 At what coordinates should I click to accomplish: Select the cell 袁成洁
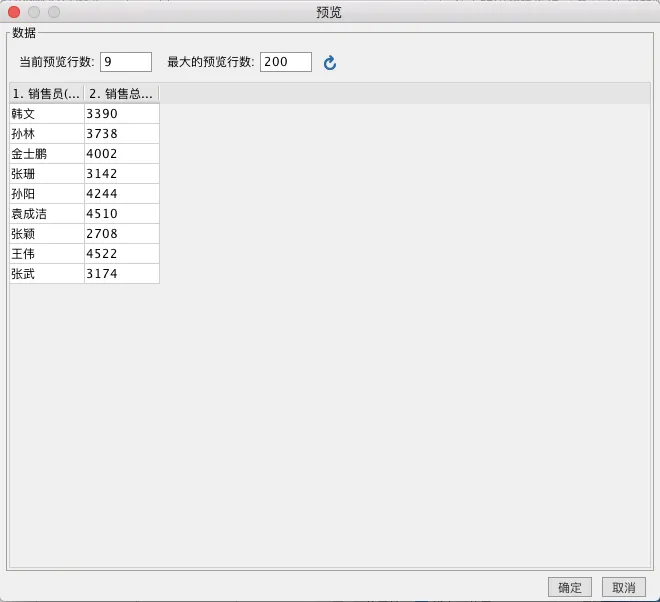pos(47,213)
